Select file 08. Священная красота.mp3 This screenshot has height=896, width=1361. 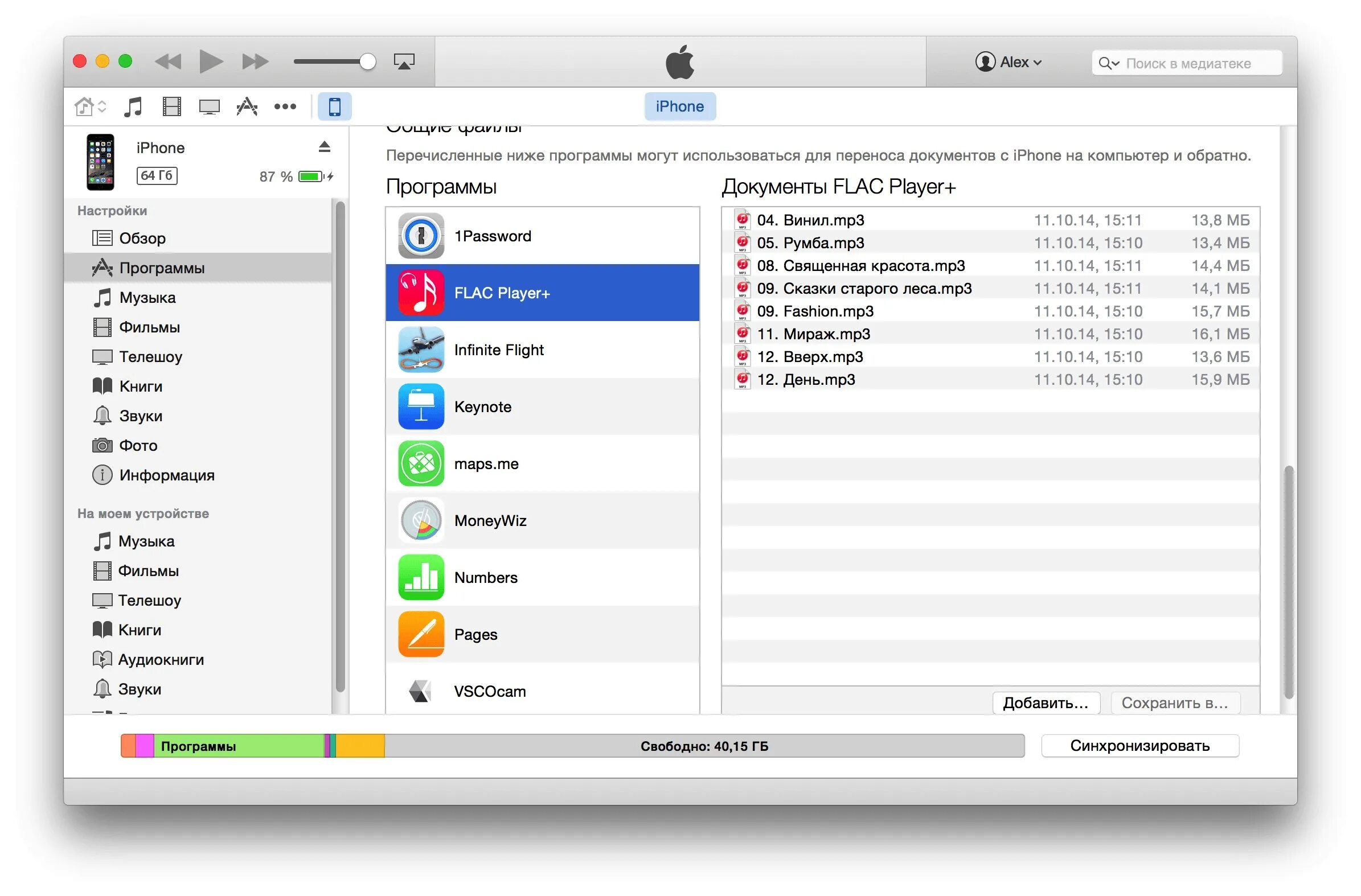tap(991, 265)
